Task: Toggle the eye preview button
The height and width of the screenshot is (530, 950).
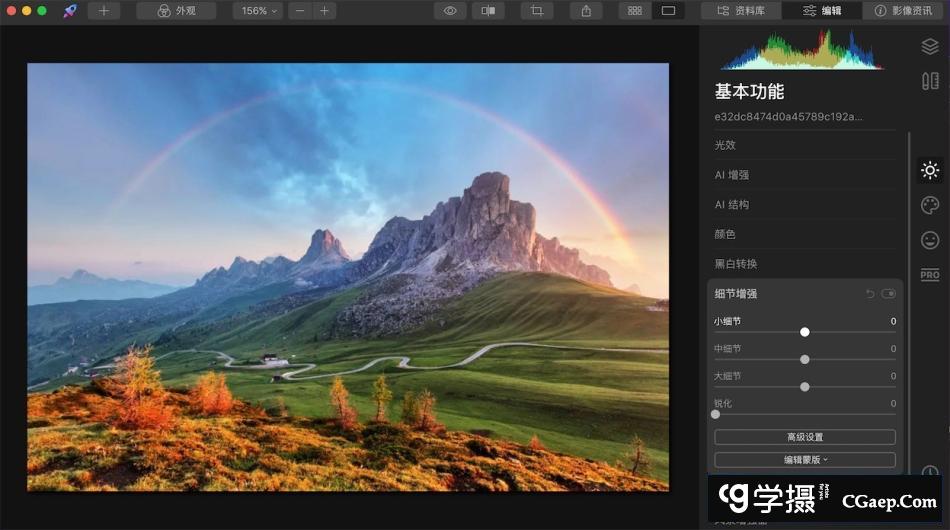Action: click(450, 11)
